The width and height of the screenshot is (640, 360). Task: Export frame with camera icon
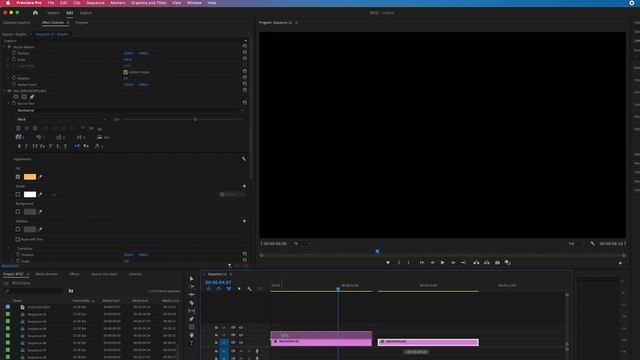point(497,263)
